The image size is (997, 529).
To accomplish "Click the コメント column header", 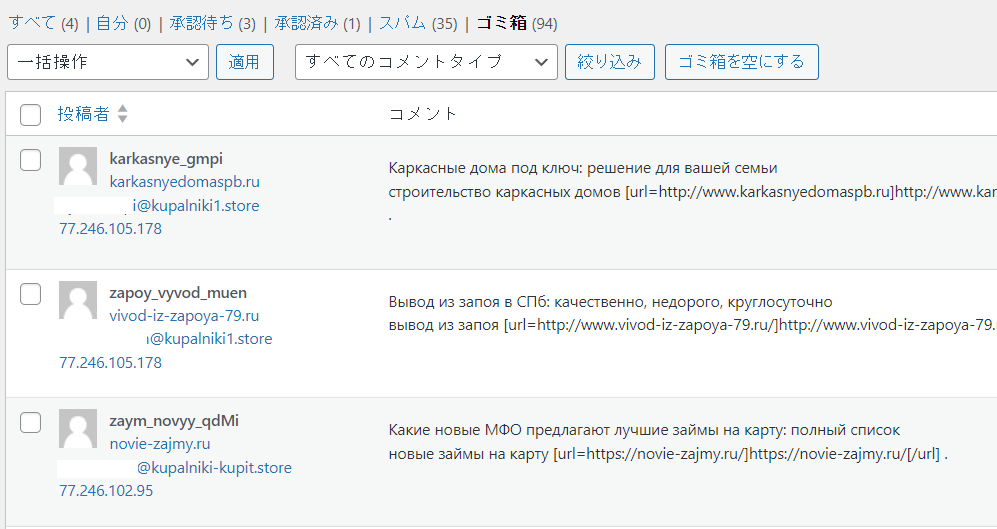I will [422, 114].
